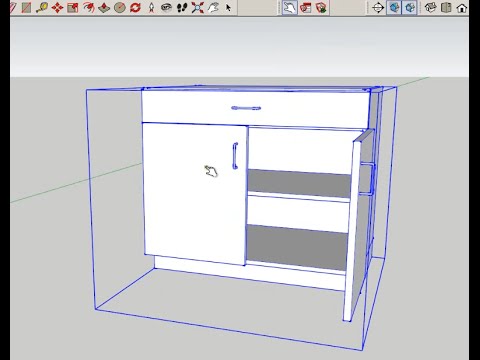Select the Move tool with red arrows
The width and height of the screenshot is (480, 360).
(57, 7)
